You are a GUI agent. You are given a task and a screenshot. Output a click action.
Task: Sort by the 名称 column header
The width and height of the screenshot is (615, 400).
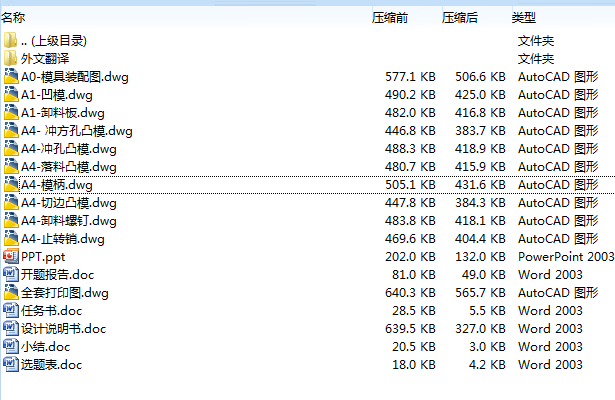coord(13,18)
